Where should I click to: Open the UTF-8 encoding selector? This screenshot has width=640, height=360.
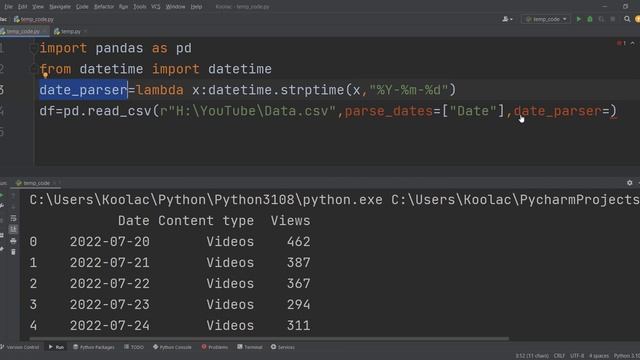coord(577,356)
